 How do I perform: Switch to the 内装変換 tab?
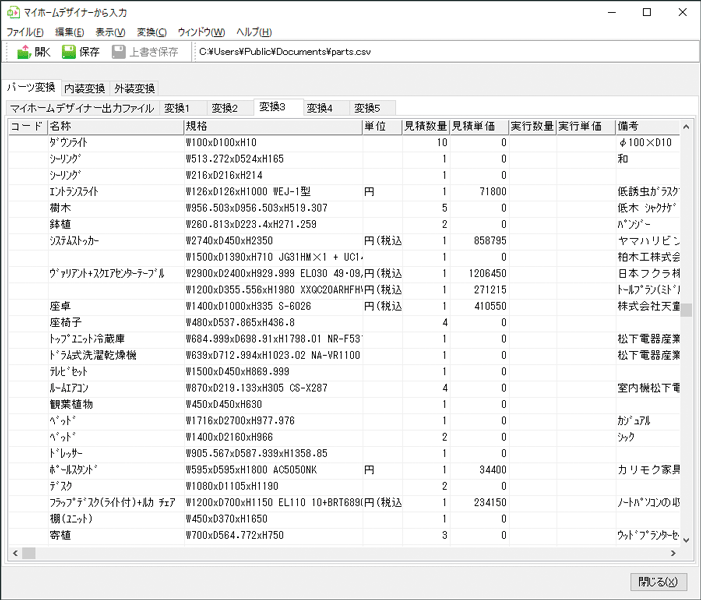(x=84, y=88)
